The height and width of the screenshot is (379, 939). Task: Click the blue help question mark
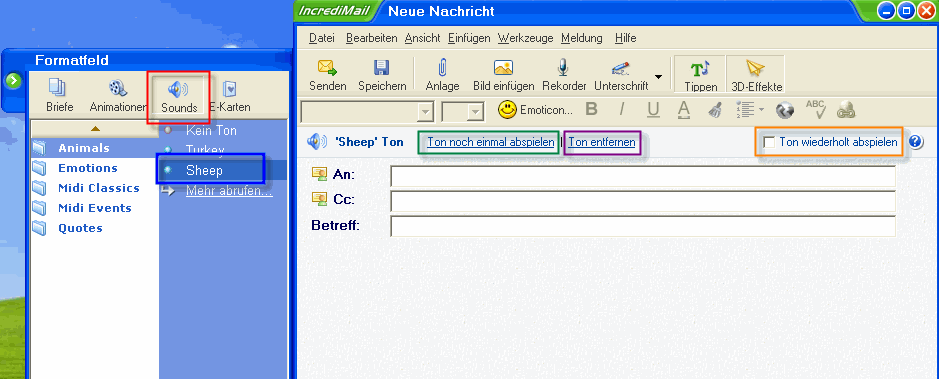(916, 142)
